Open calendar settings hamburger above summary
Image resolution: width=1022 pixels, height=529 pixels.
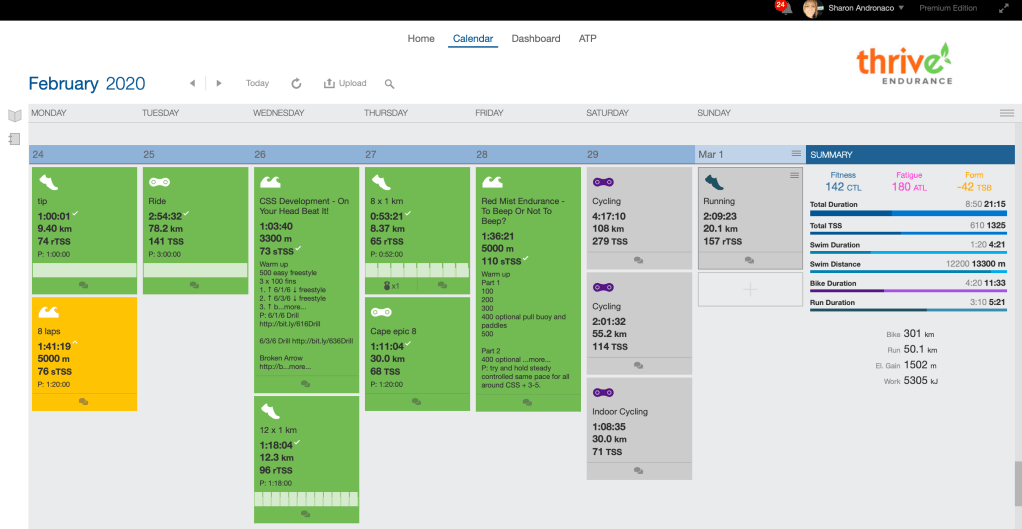pyautogui.click(x=1006, y=113)
